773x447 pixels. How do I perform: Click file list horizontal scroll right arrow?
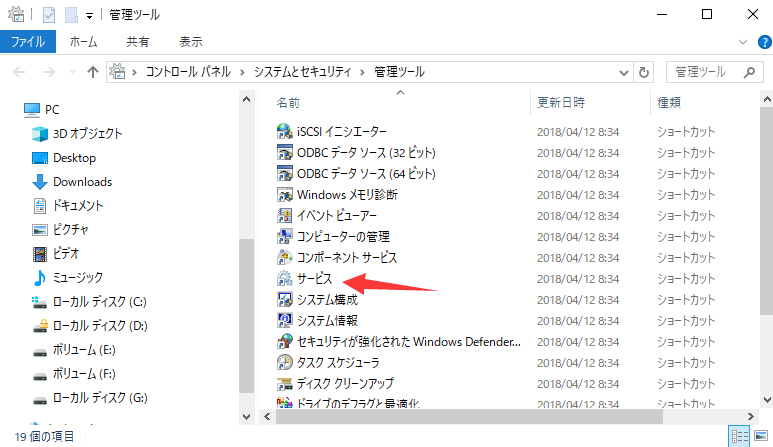click(x=750, y=417)
